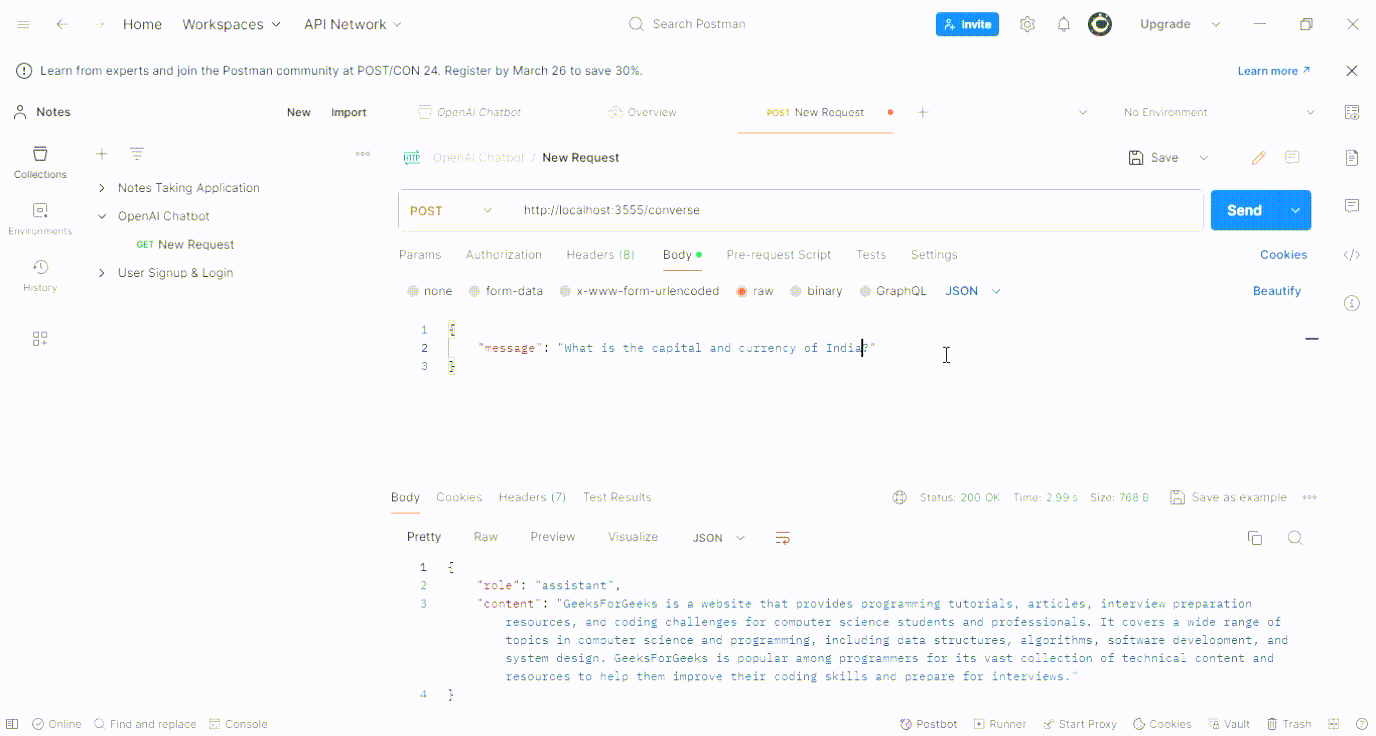
Task: Click the blue Send button
Action: 1245,210
